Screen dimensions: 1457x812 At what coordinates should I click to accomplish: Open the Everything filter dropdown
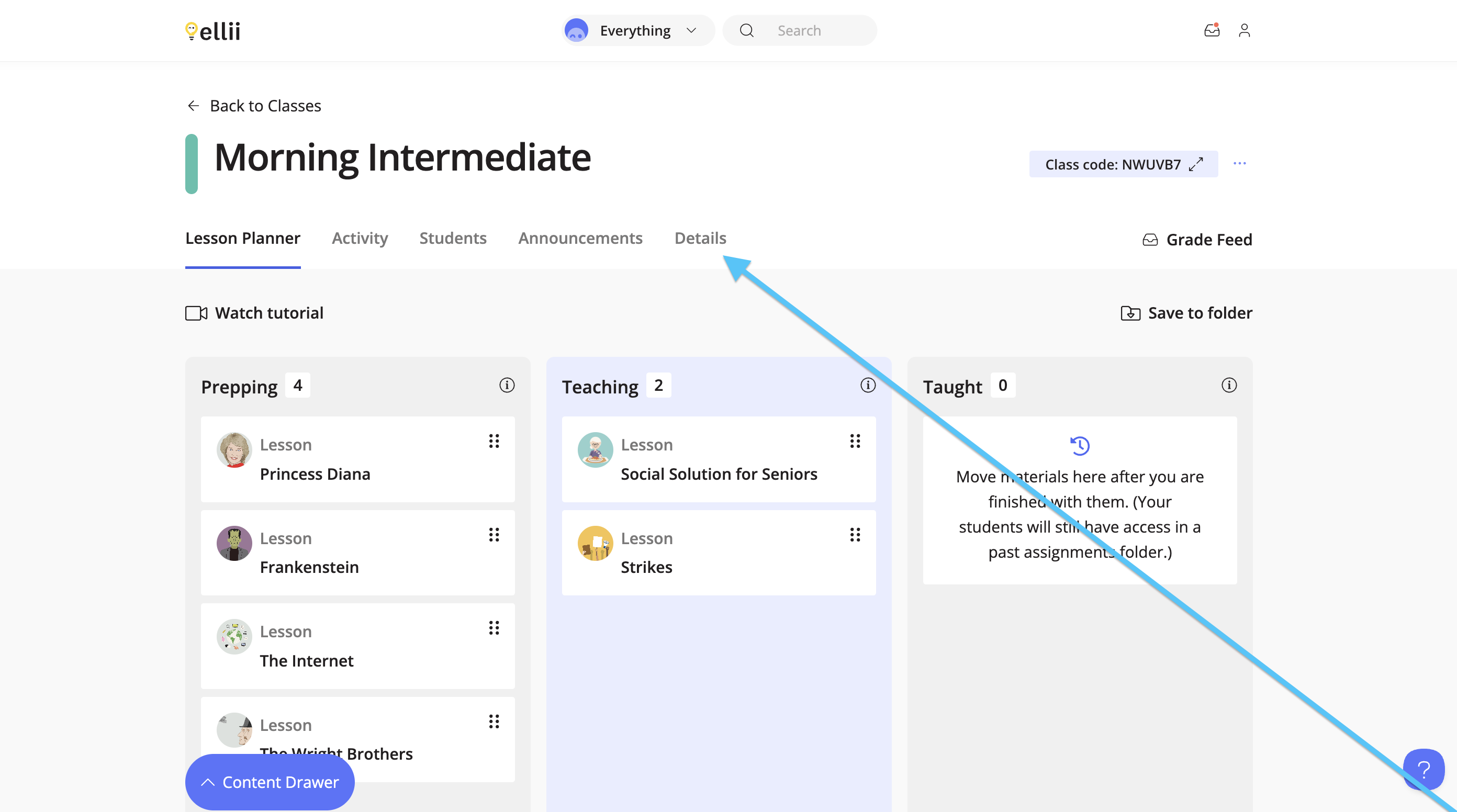point(638,30)
